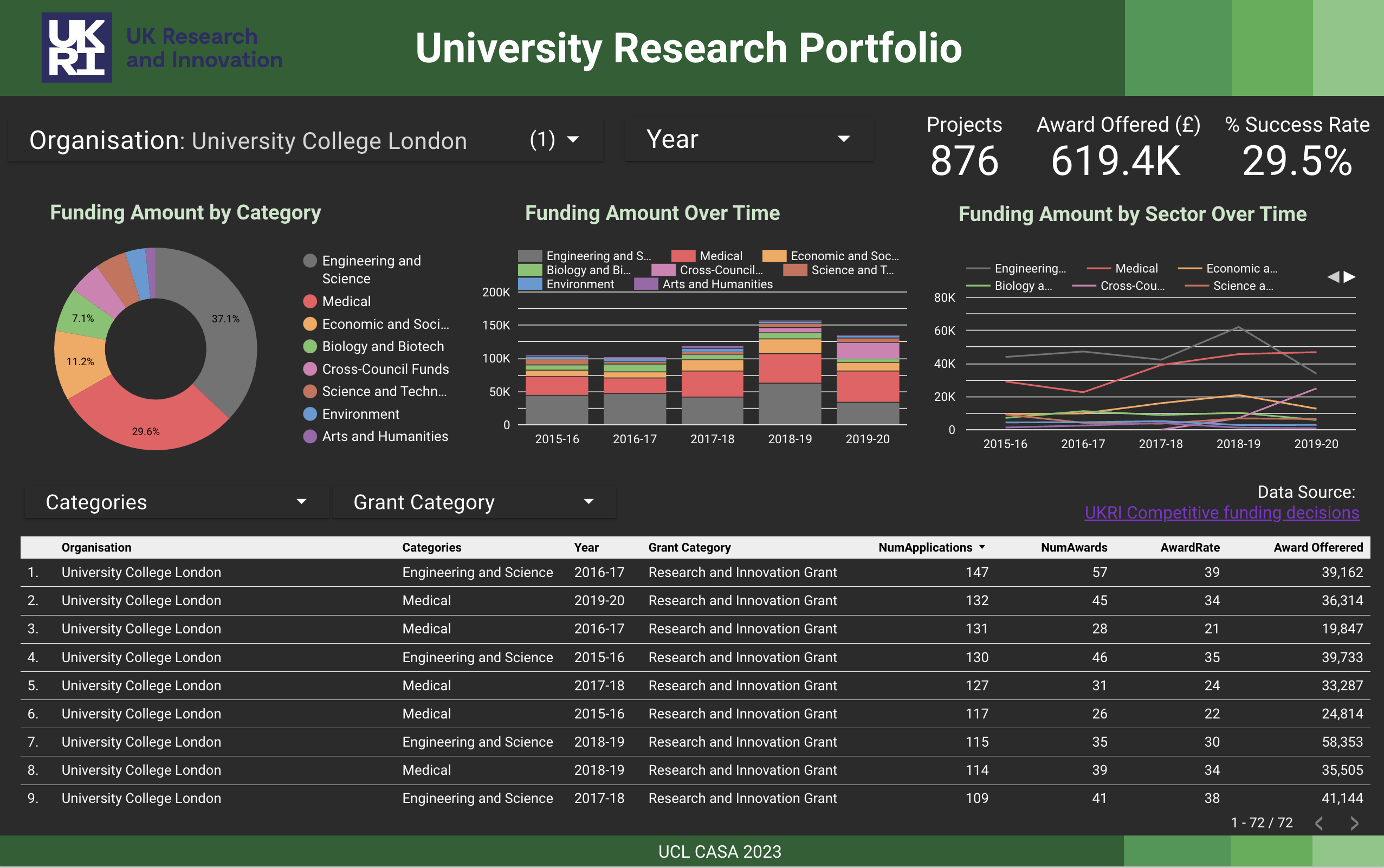Click the 2015-16 stacked bar
Image resolution: width=1384 pixels, height=868 pixels.
[x=557, y=390]
